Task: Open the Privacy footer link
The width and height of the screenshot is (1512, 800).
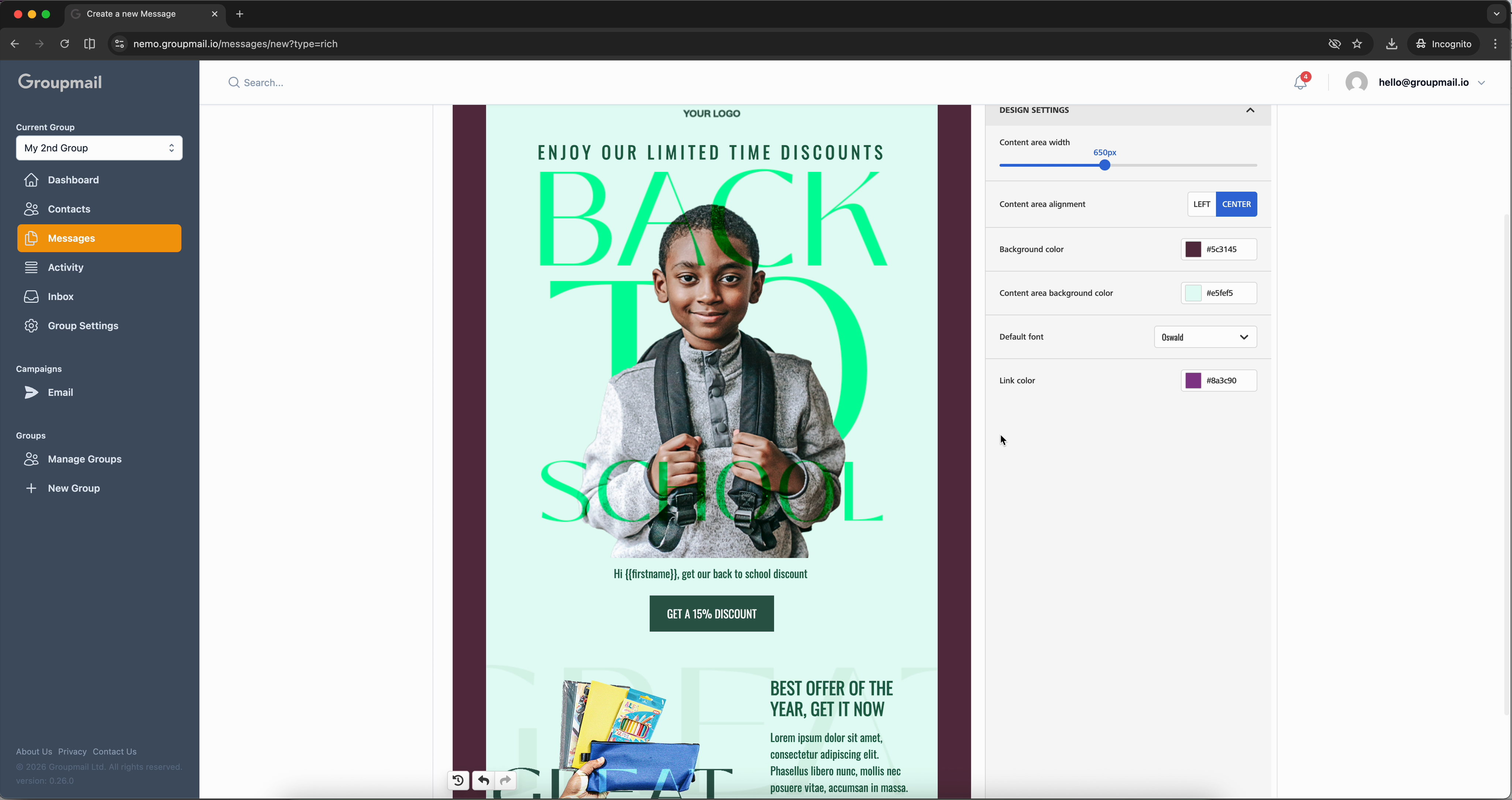Action: click(x=72, y=751)
